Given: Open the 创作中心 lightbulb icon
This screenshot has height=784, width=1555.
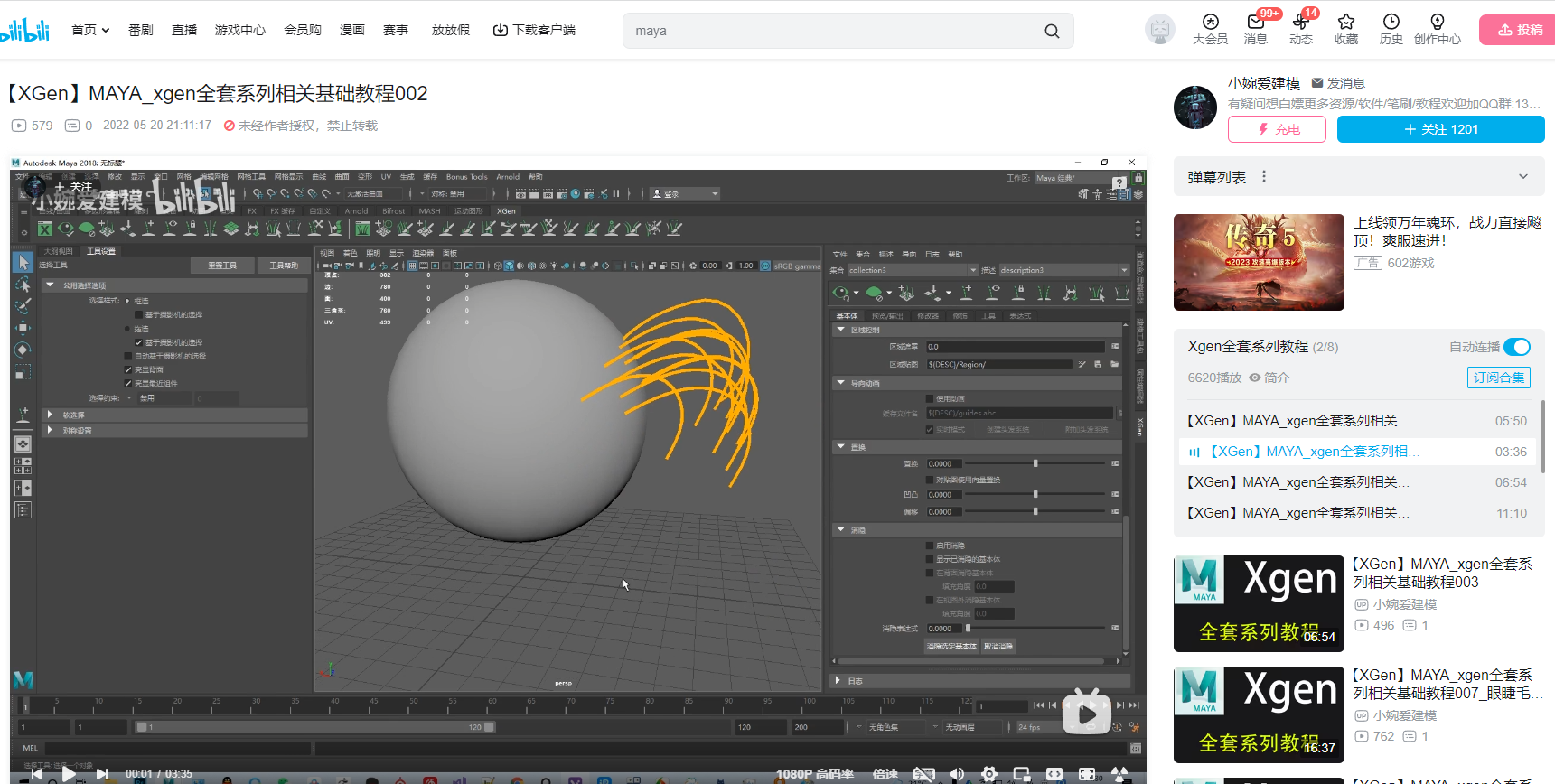Looking at the screenshot, I should 1438,29.
